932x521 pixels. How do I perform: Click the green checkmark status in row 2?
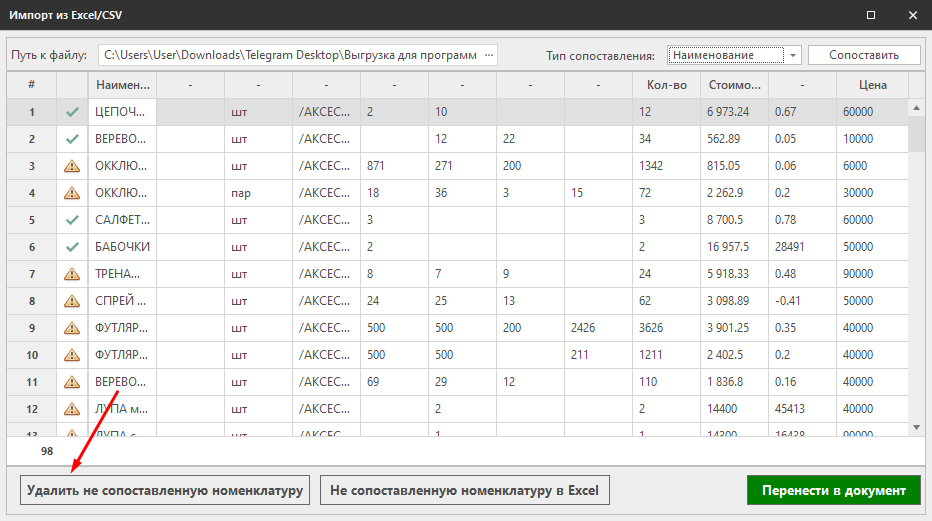tap(72, 139)
